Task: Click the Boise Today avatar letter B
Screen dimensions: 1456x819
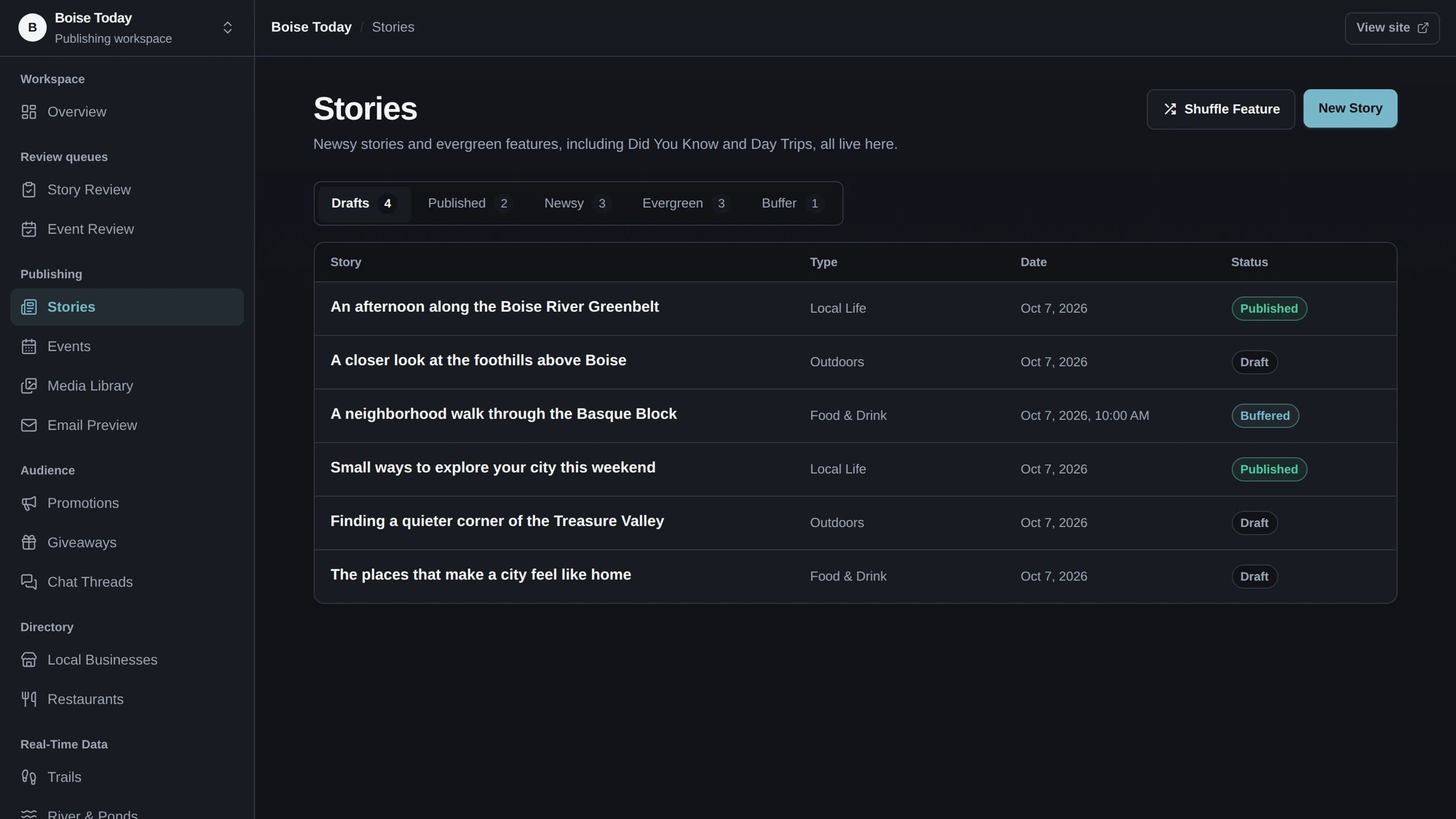Action: tap(32, 28)
